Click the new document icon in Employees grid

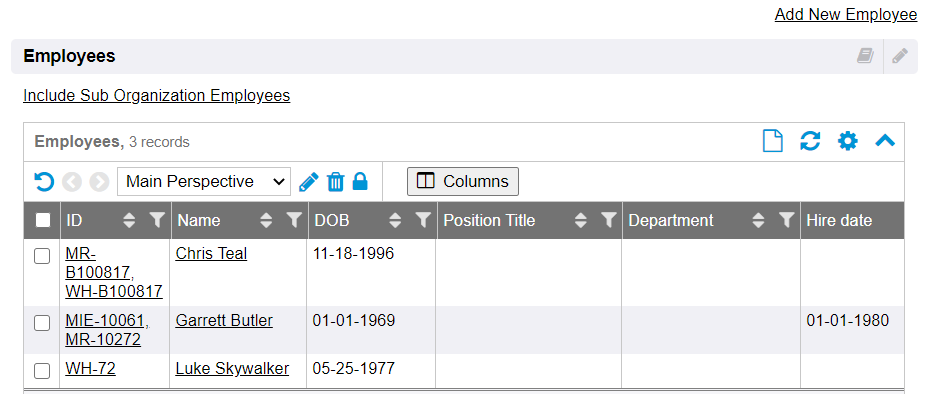pyautogui.click(x=773, y=142)
